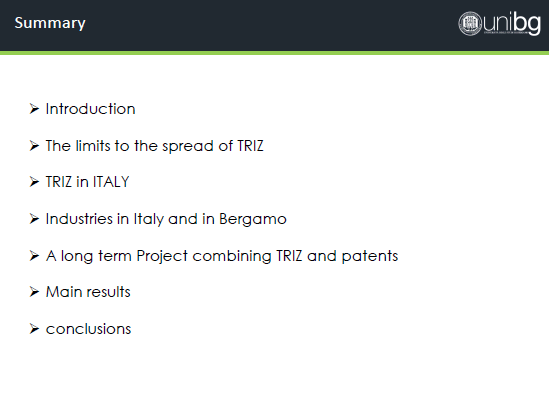Viewport: 550px width, 415px height.
Task: Select the Summary slide title
Action: click(50, 24)
